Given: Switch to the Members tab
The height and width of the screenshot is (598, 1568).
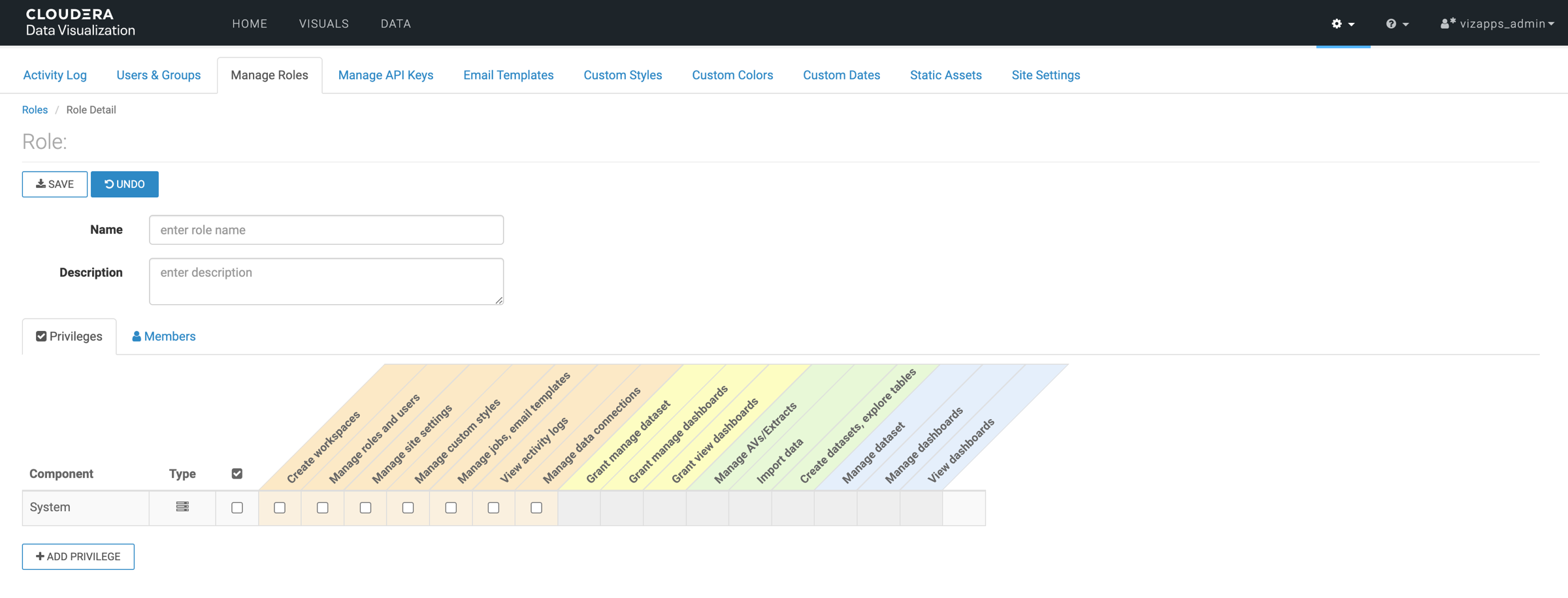Looking at the screenshot, I should click(x=163, y=336).
